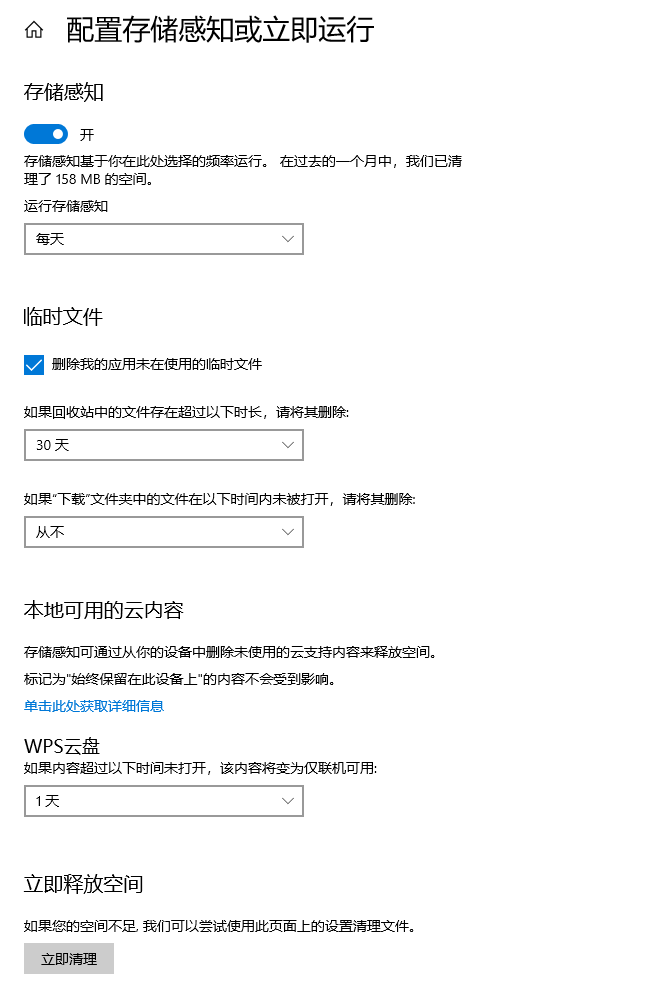Select the 立即释放空间 section heading
Image resolution: width=647 pixels, height=993 pixels.
pyautogui.click(x=84, y=884)
